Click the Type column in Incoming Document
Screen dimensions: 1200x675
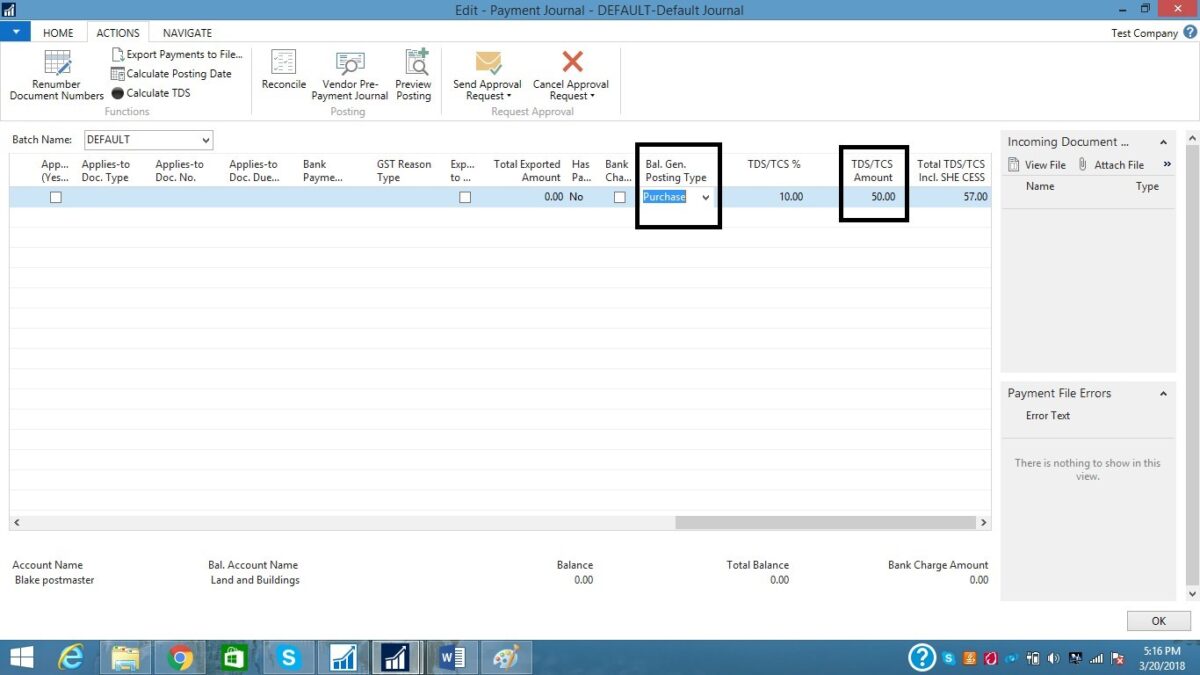(x=1147, y=186)
